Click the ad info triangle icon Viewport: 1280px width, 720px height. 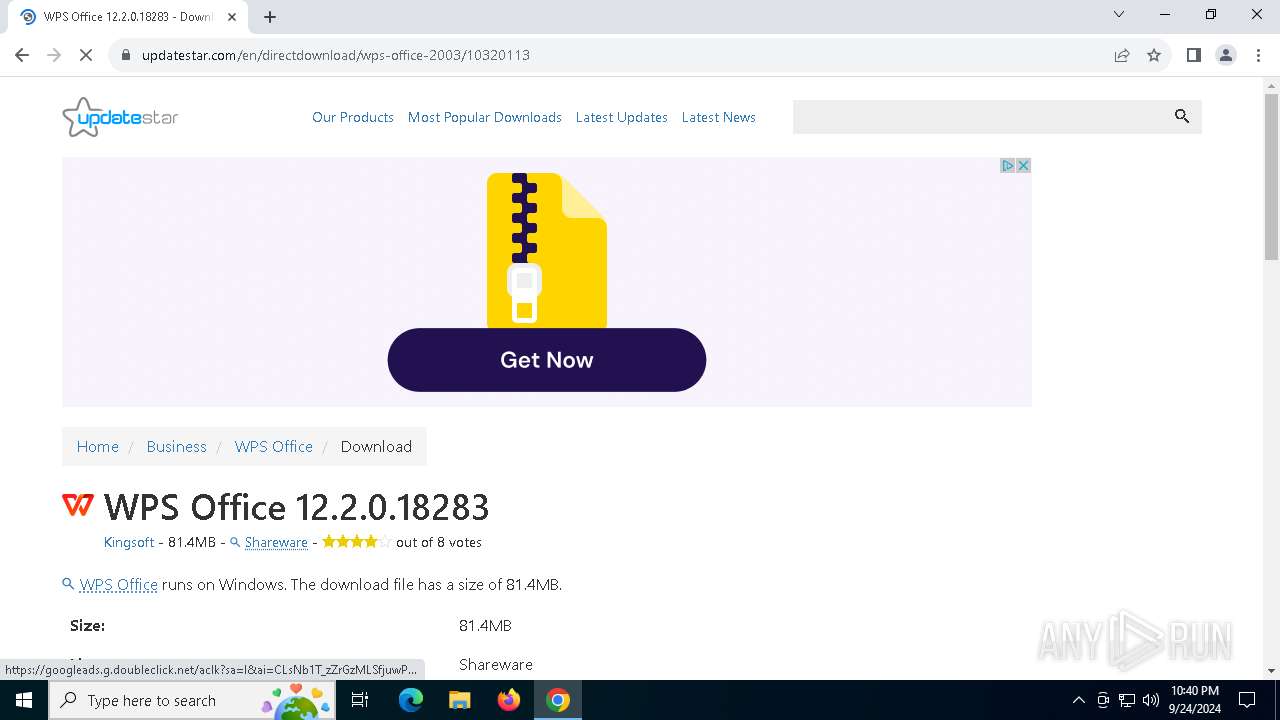coord(1008,166)
